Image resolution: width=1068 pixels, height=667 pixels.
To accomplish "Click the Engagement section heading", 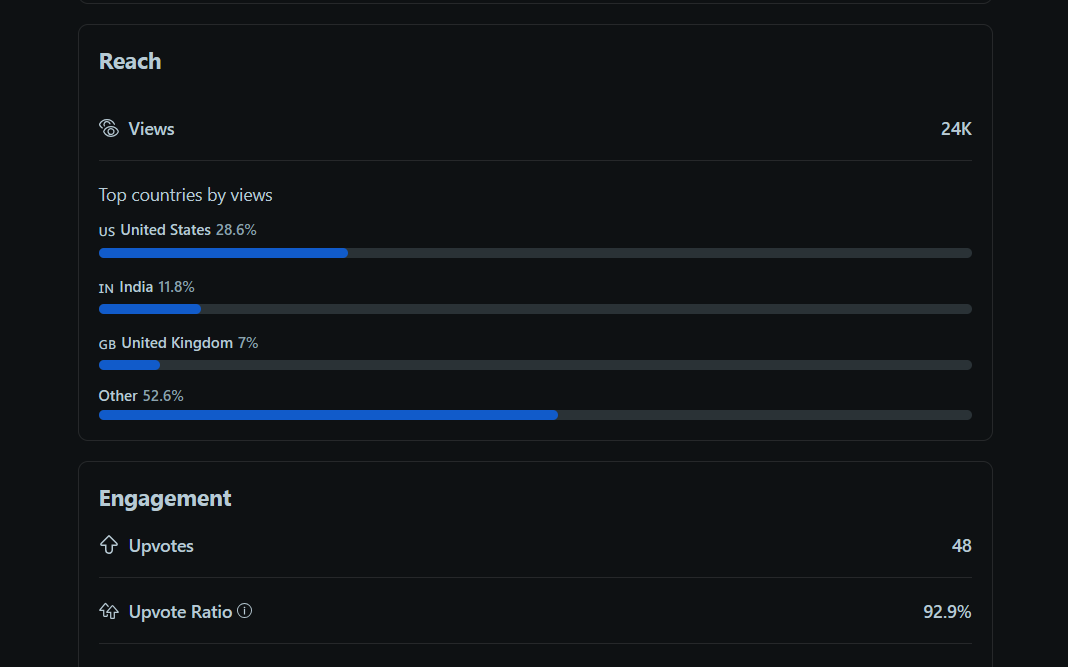I will click(165, 499).
